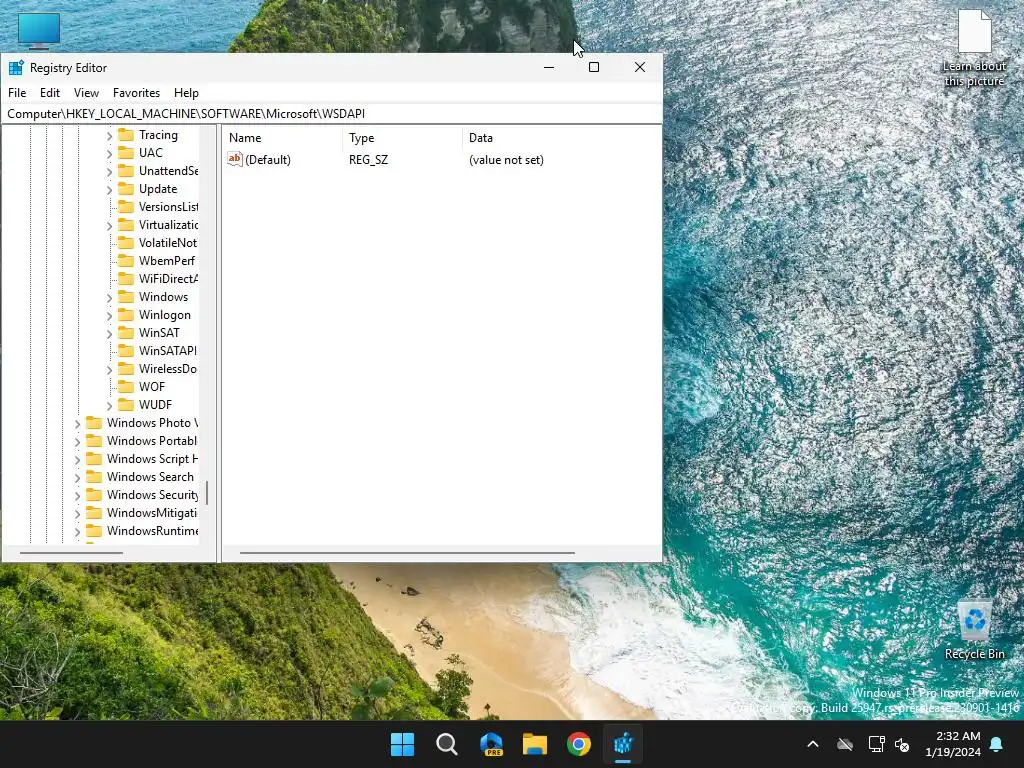Maximize the Registry Editor window
Image resolution: width=1024 pixels, height=768 pixels.
[594, 67]
